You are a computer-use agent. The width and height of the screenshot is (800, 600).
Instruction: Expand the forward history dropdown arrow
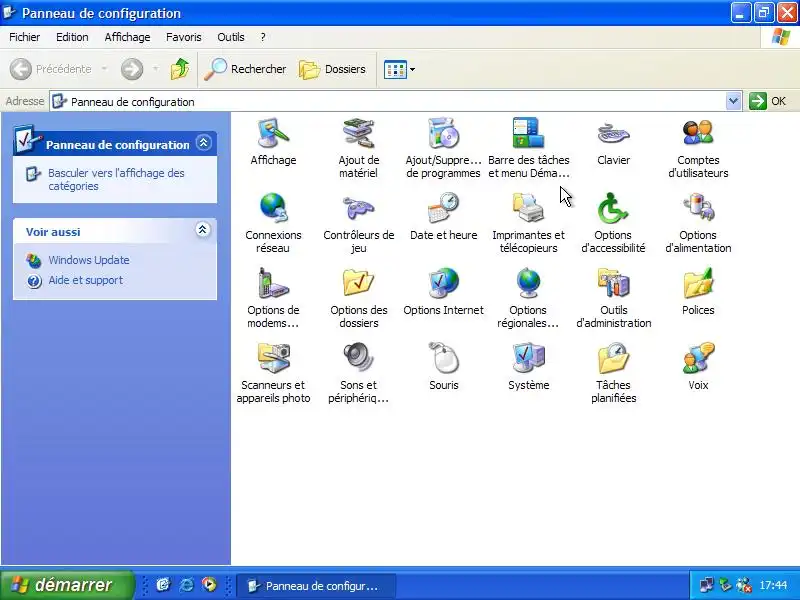pos(156,69)
